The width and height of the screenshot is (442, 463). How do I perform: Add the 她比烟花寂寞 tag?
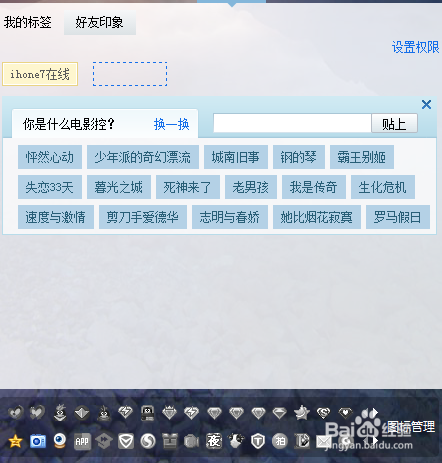pos(317,217)
